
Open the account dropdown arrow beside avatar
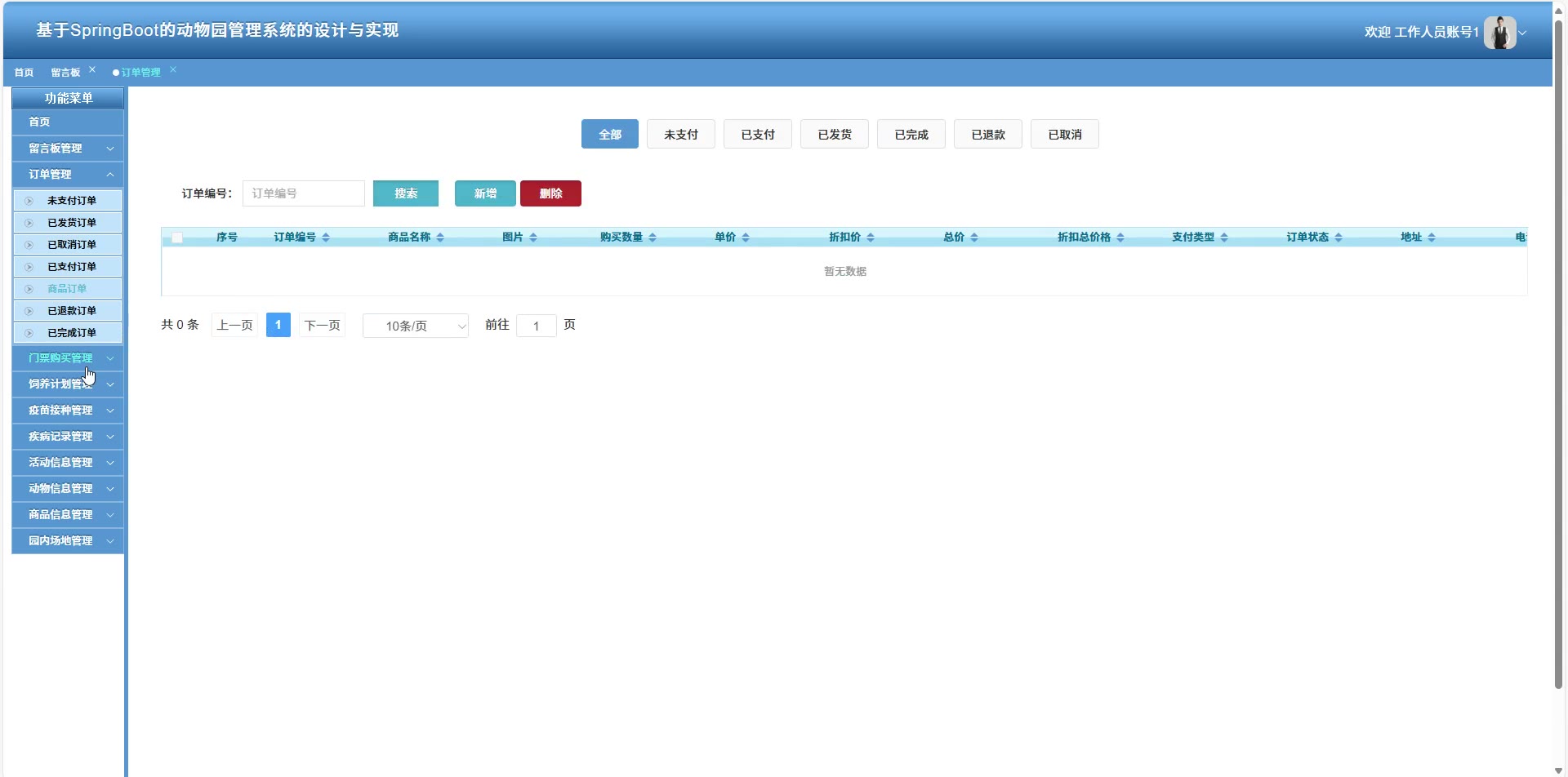coord(1522,33)
